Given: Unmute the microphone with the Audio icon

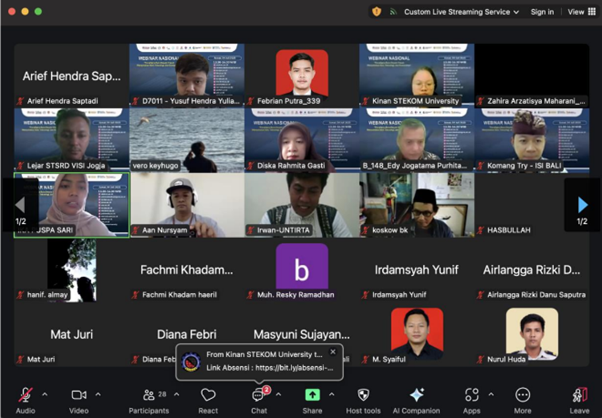Looking at the screenshot, I should (25, 395).
